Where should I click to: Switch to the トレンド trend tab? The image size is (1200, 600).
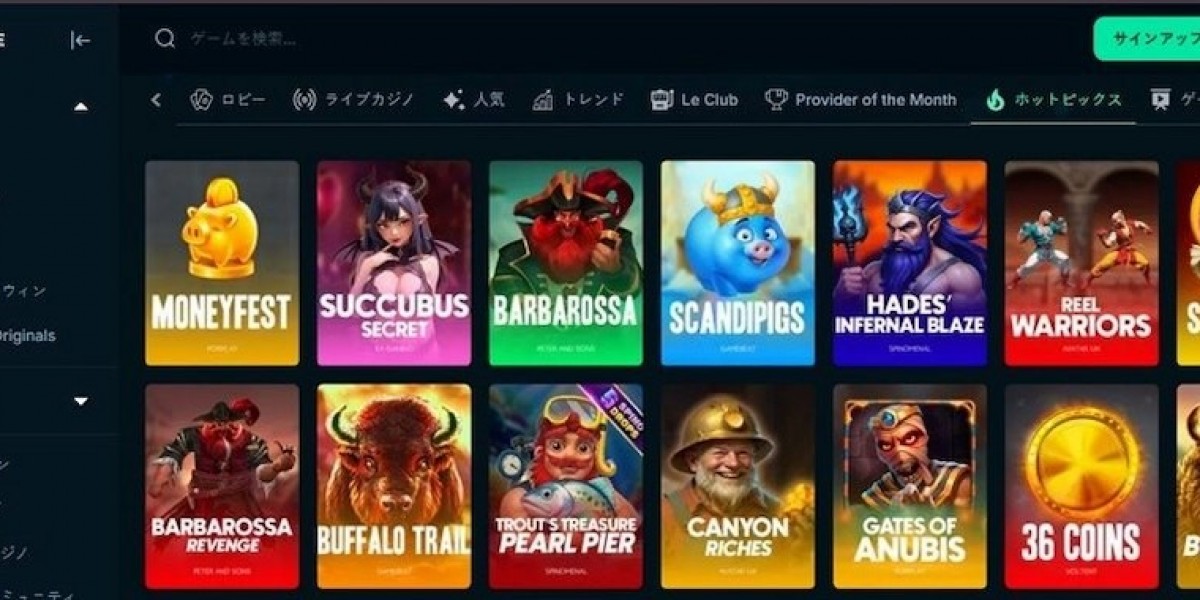(x=578, y=99)
